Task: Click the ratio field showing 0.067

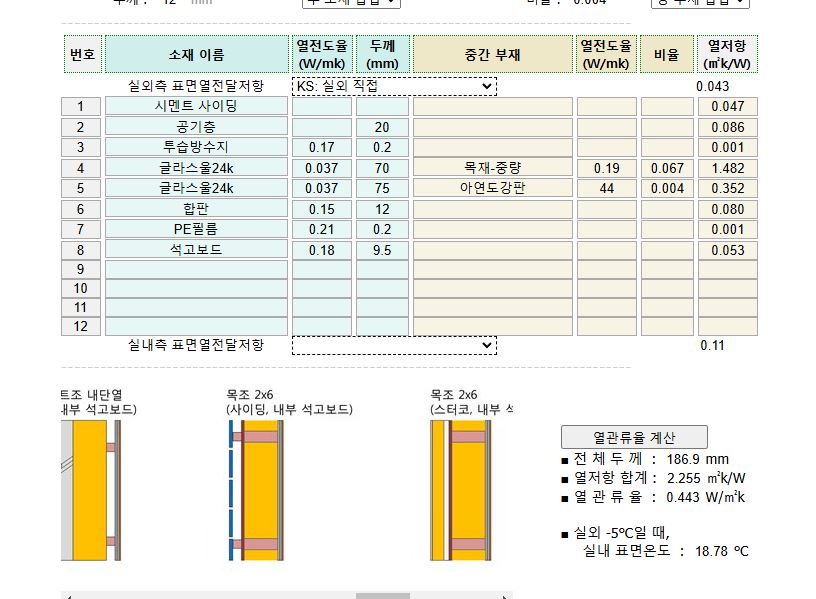Action: [x=667, y=168]
